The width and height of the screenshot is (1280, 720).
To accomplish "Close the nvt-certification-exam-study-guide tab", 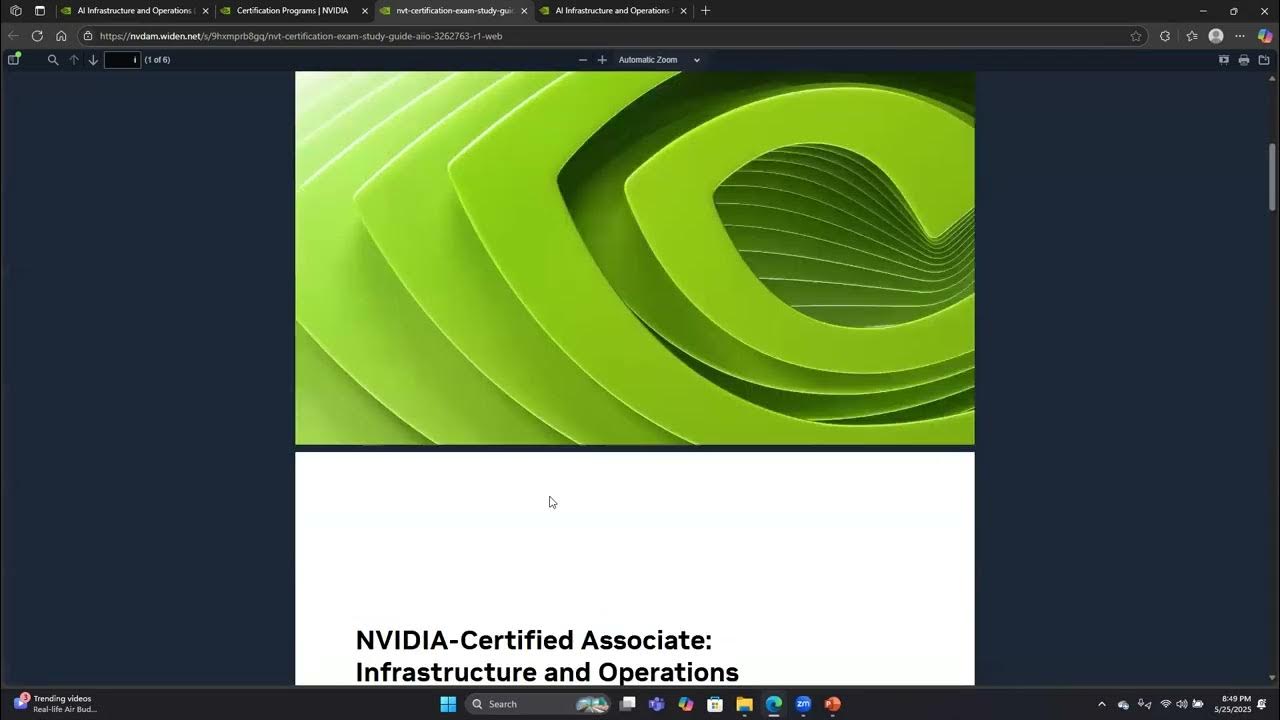I will click(524, 11).
